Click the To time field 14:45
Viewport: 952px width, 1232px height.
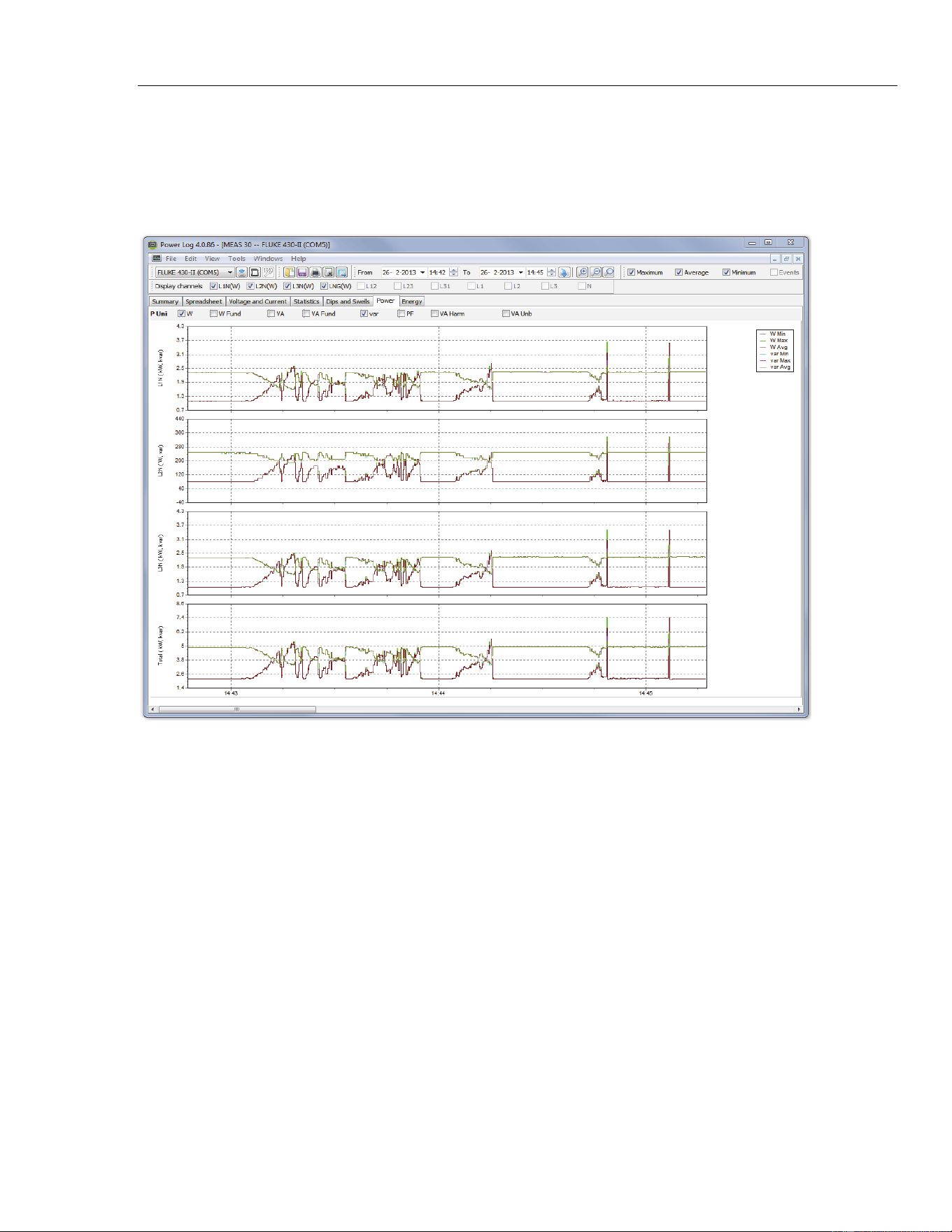pyautogui.click(x=536, y=272)
